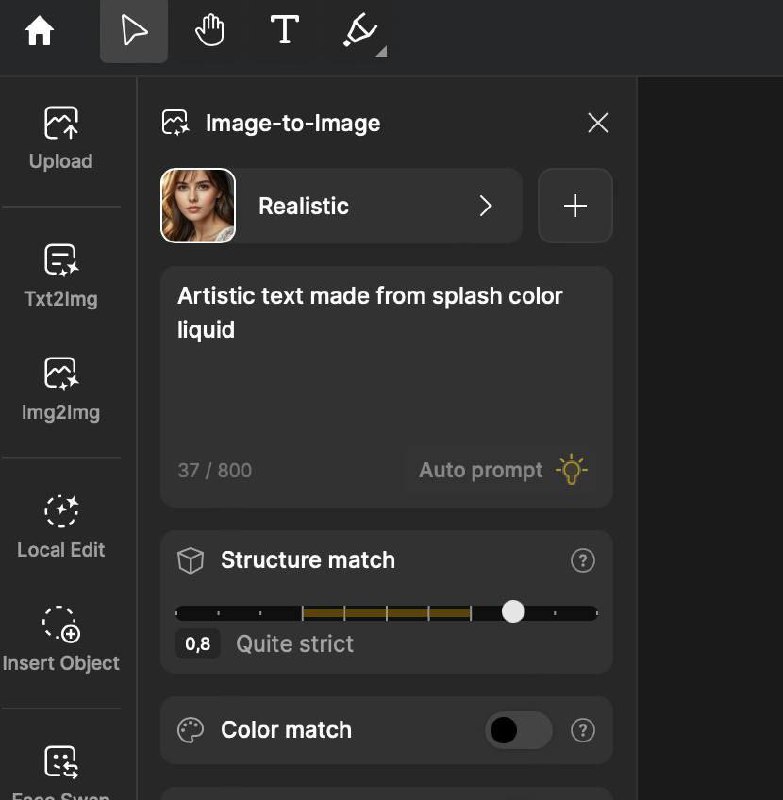The image size is (783, 800).
Task: Add a new style with plus button
Action: (x=575, y=206)
